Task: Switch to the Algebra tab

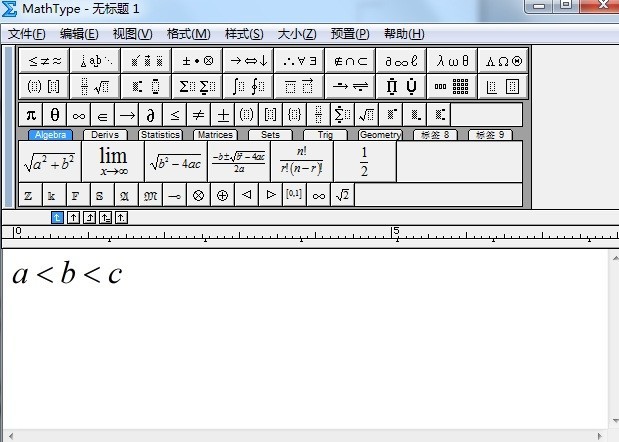Action: (x=50, y=135)
